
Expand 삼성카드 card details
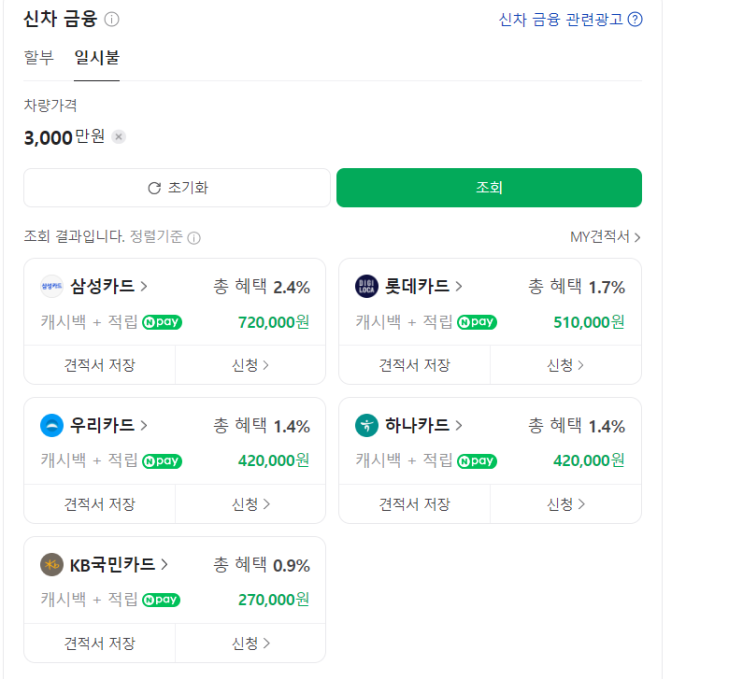click(109, 287)
